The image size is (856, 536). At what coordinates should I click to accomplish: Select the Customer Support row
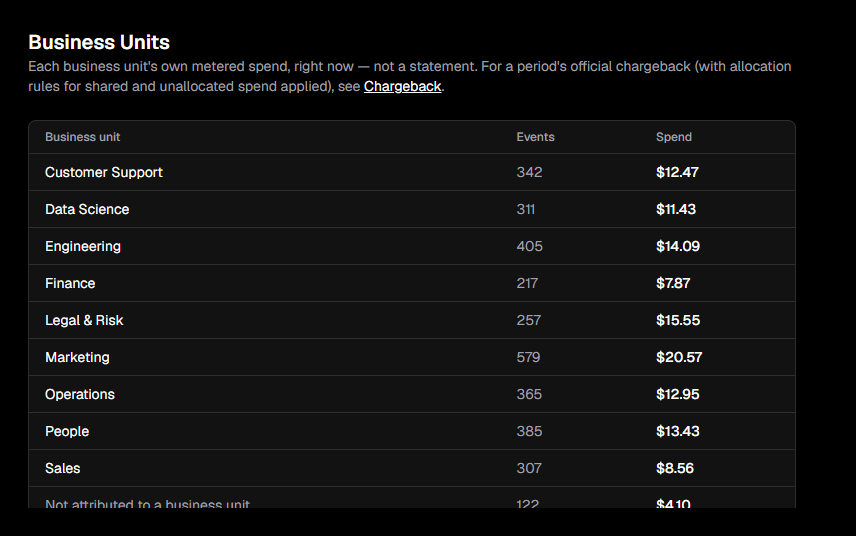click(x=412, y=172)
